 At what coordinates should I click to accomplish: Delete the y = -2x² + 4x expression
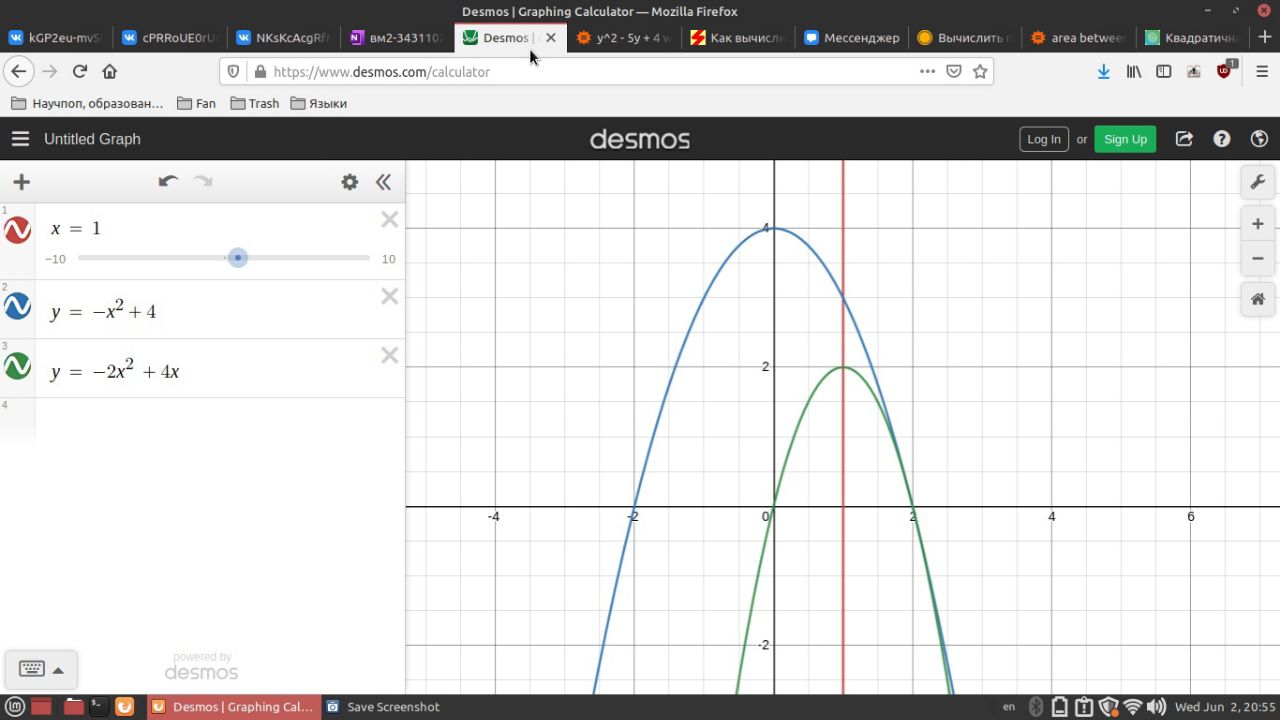click(x=390, y=356)
